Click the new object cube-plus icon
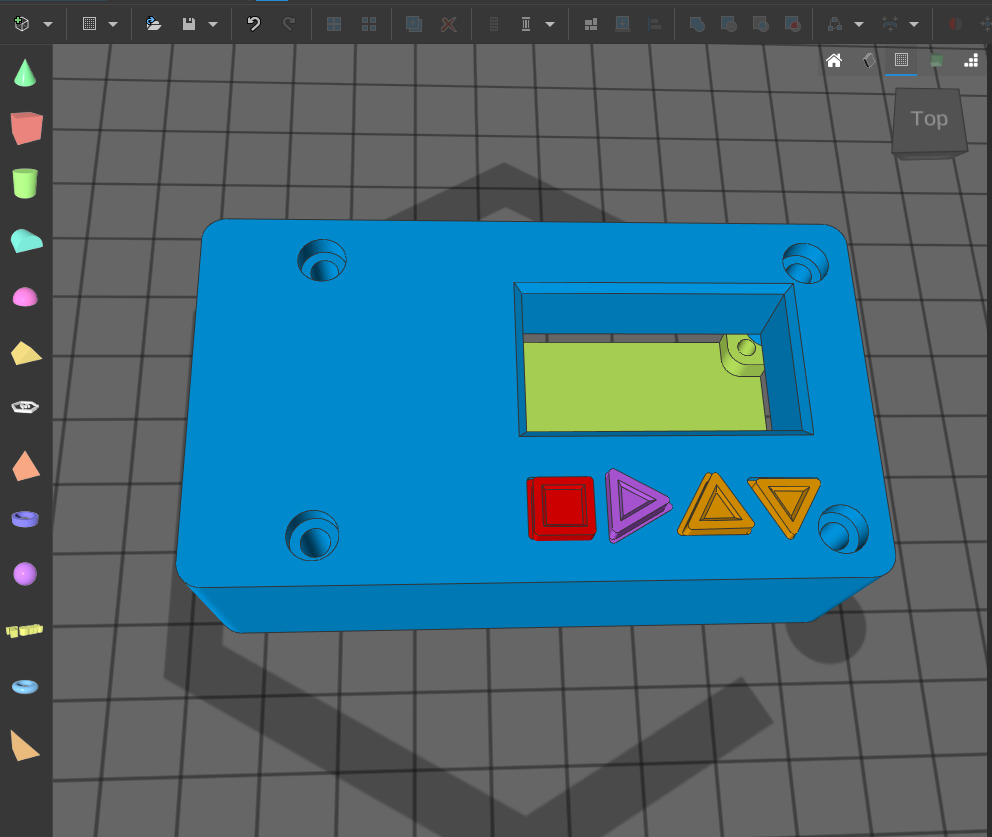Image resolution: width=992 pixels, height=837 pixels. [x=22, y=24]
